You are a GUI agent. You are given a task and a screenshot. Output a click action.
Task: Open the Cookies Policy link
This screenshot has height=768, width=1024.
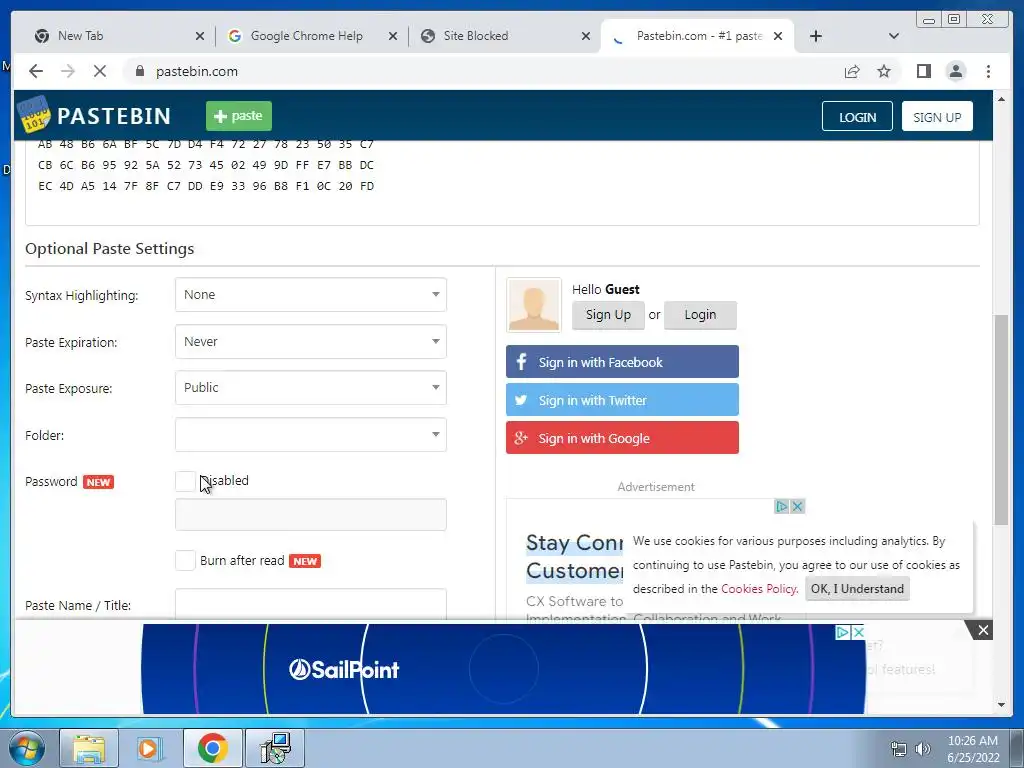point(758,588)
